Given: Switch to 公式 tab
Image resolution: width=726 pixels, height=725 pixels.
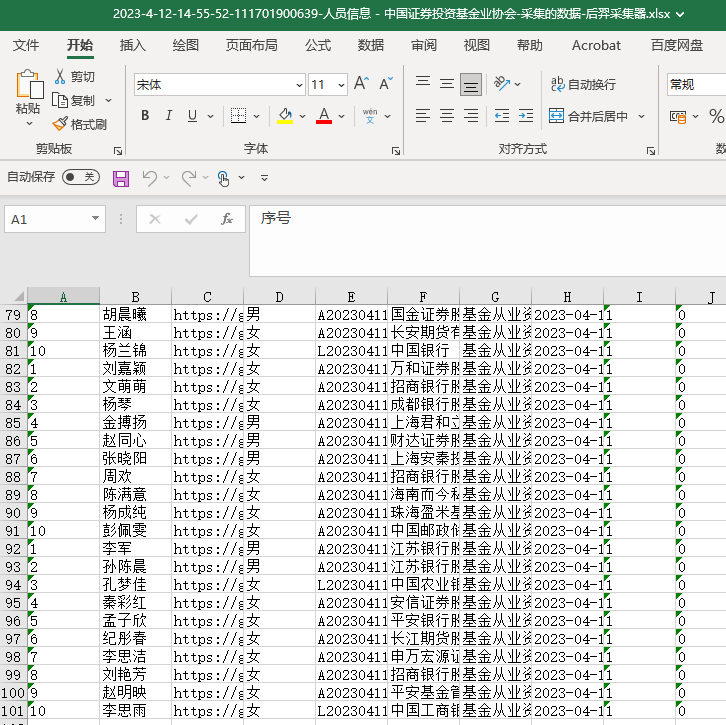Looking at the screenshot, I should tap(318, 45).
